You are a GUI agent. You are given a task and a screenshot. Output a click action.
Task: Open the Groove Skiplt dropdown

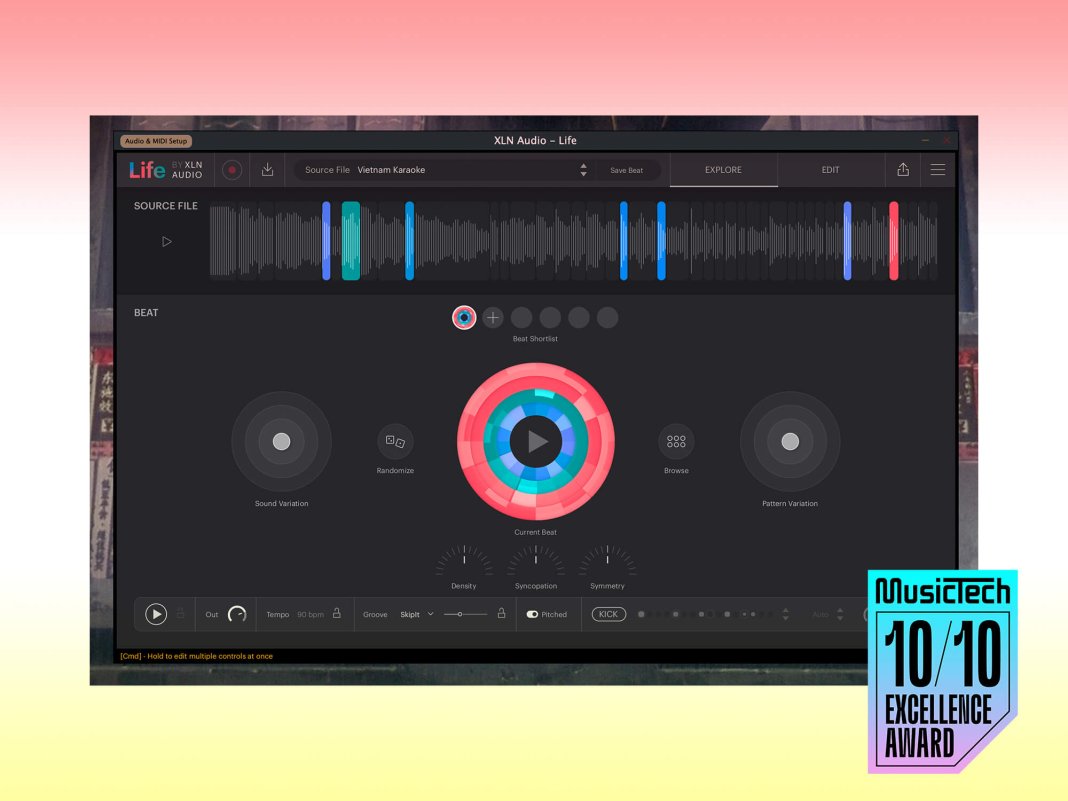[430, 614]
